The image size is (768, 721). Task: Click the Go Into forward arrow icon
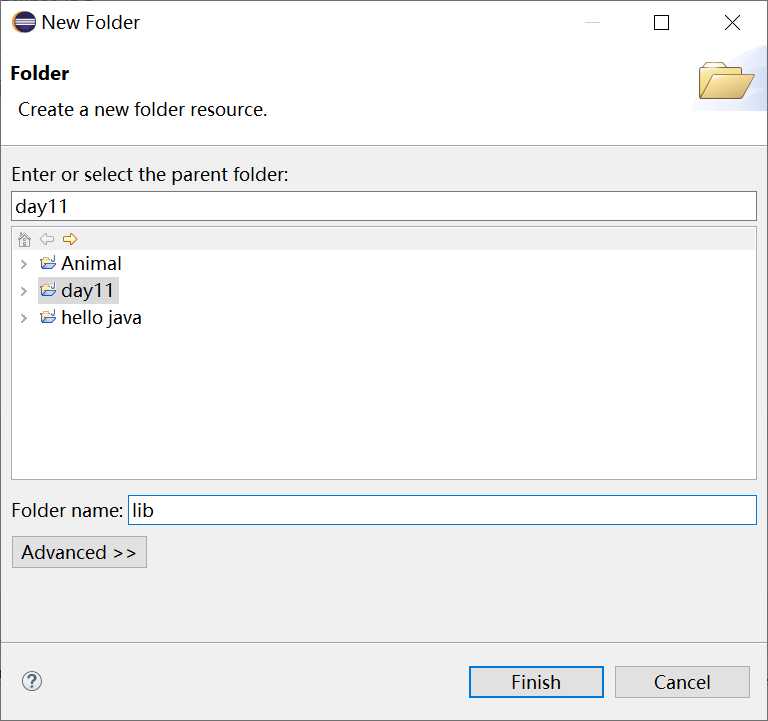pos(70,239)
